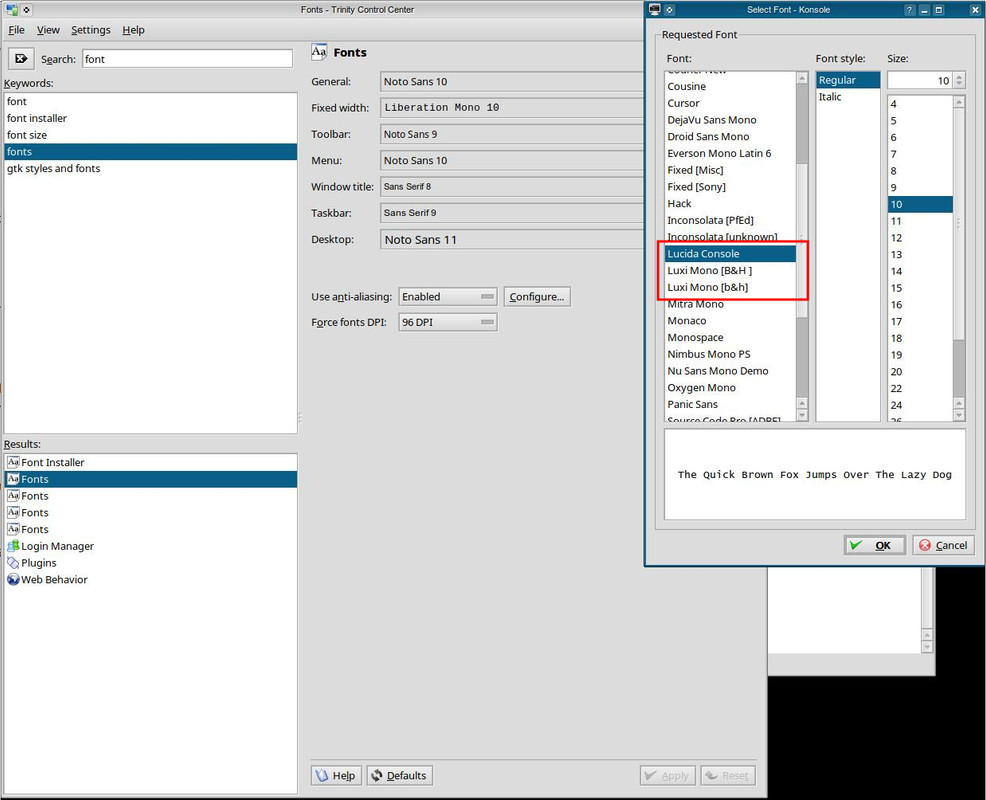Click the Reset button
The width and height of the screenshot is (986, 800).
[728, 775]
